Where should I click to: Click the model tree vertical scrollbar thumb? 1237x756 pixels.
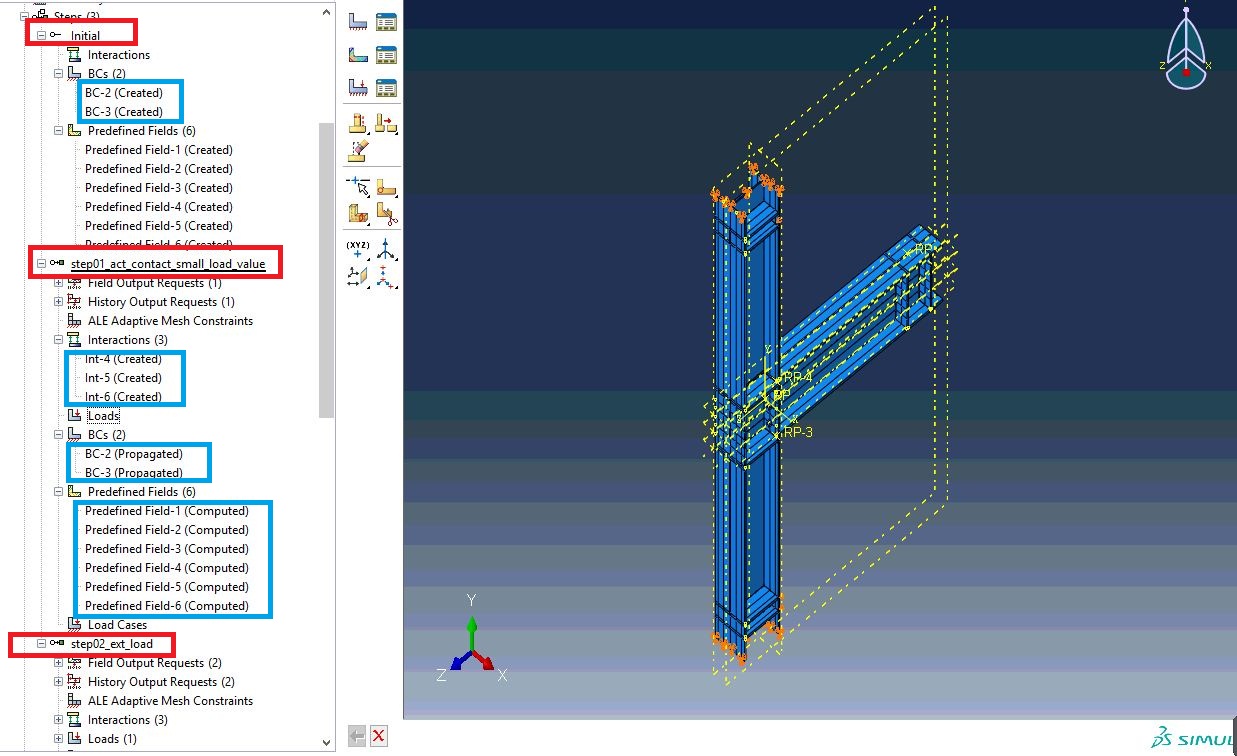(x=326, y=270)
